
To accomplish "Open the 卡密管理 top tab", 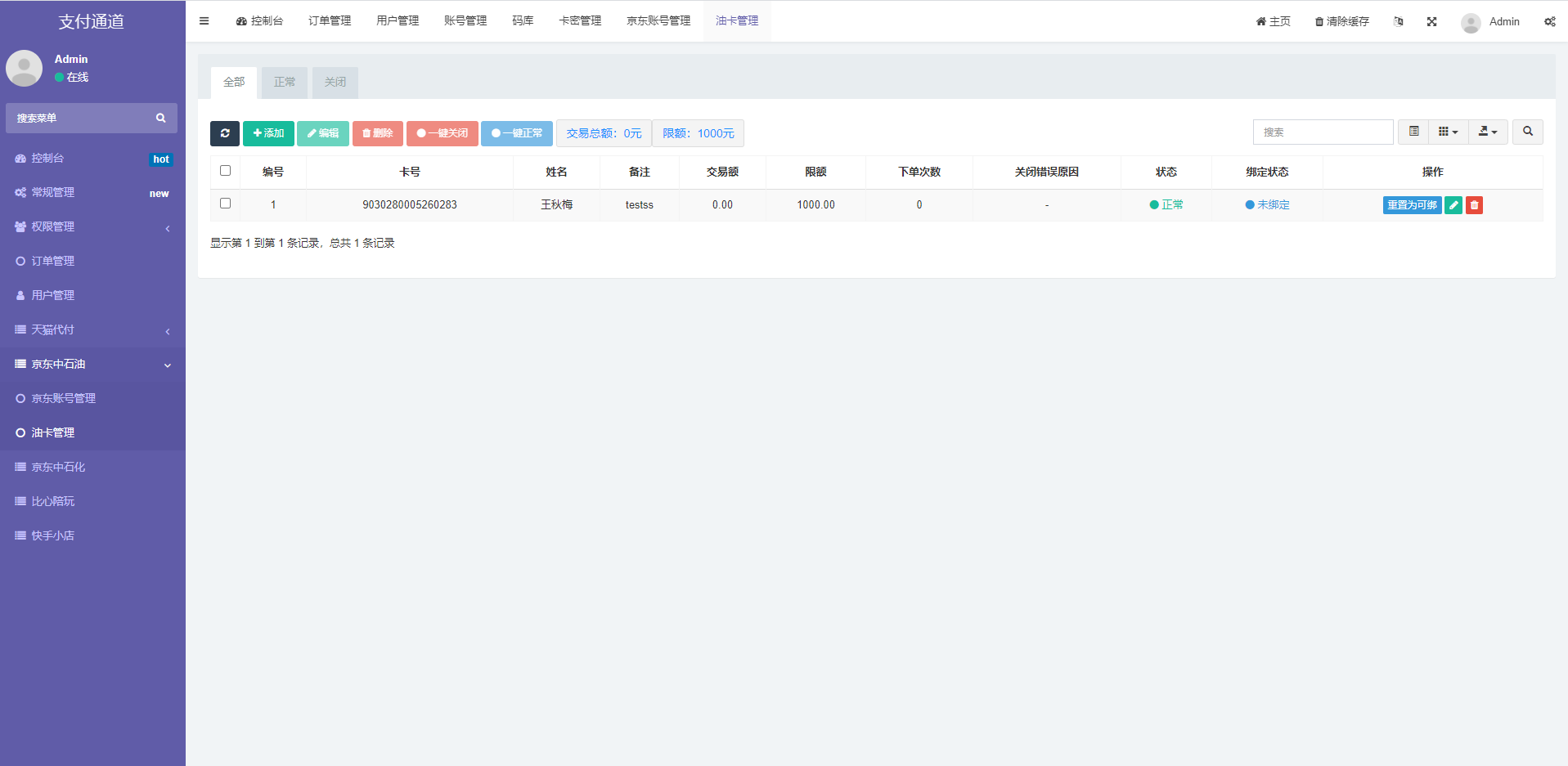I will (580, 21).
